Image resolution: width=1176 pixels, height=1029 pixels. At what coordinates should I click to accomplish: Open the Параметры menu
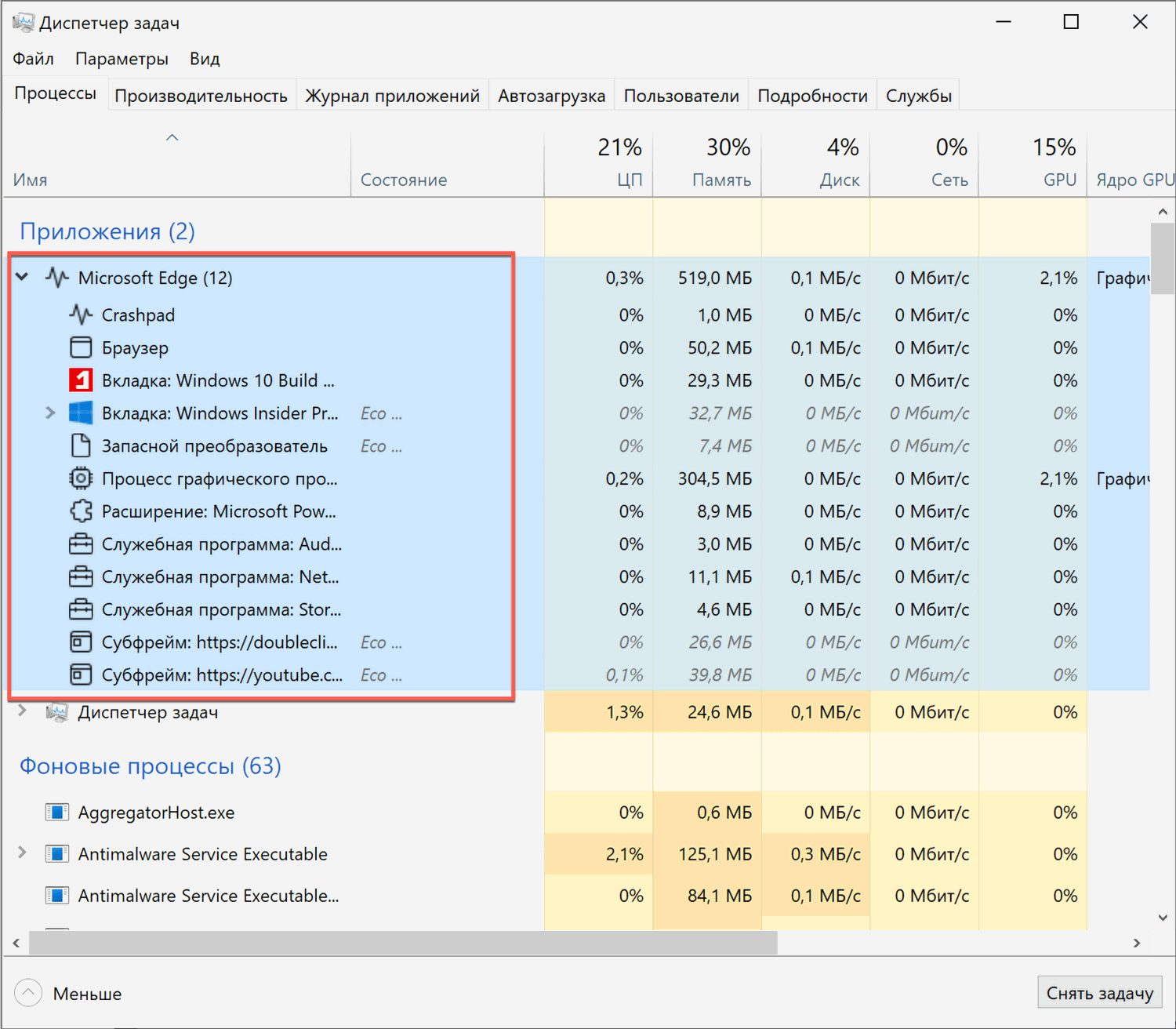click(122, 59)
